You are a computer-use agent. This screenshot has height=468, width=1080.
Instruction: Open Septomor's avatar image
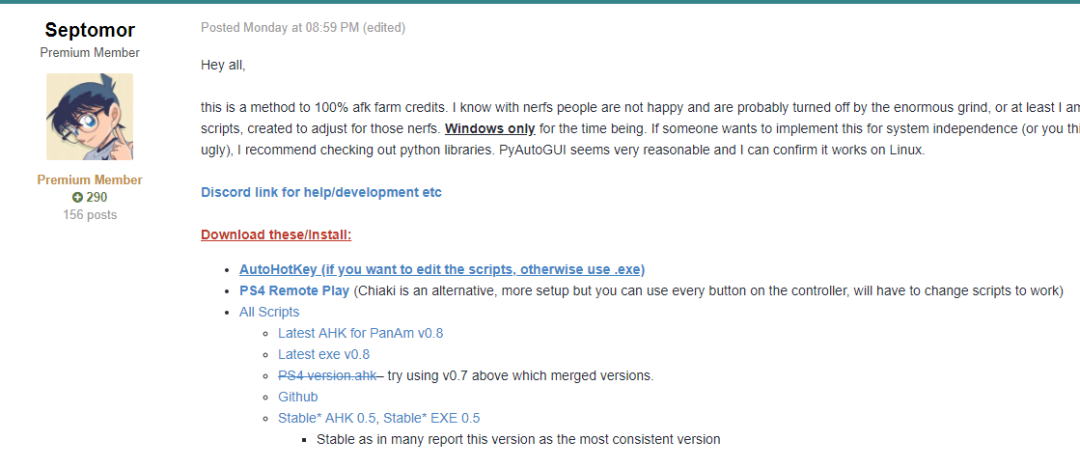[90, 116]
